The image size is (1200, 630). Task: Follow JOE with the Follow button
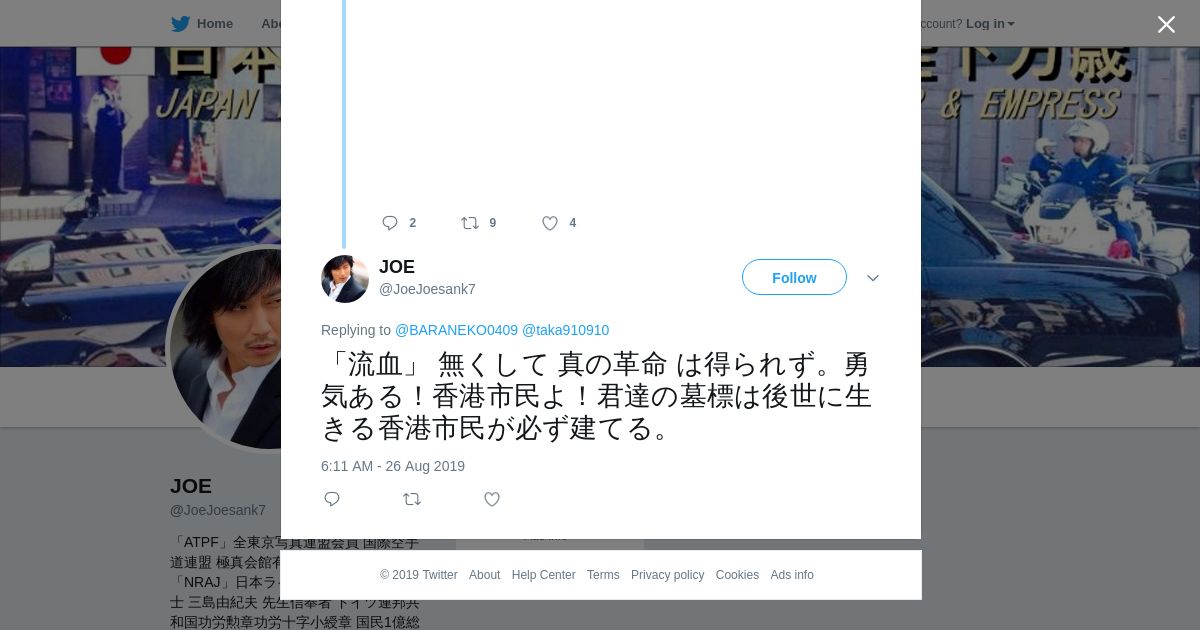[794, 277]
